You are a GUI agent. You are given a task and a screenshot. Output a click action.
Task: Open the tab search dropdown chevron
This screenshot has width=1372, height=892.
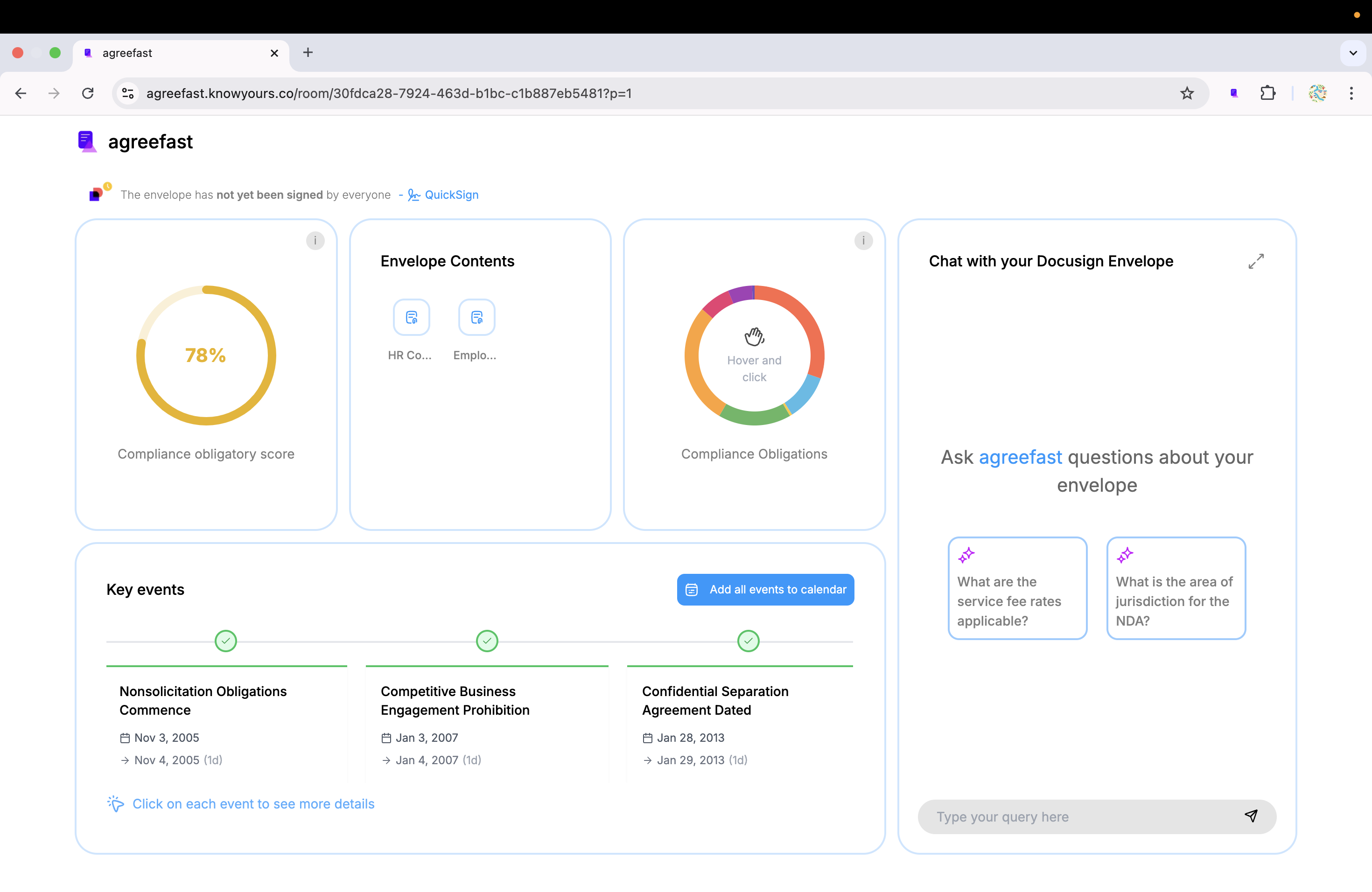coord(1352,53)
